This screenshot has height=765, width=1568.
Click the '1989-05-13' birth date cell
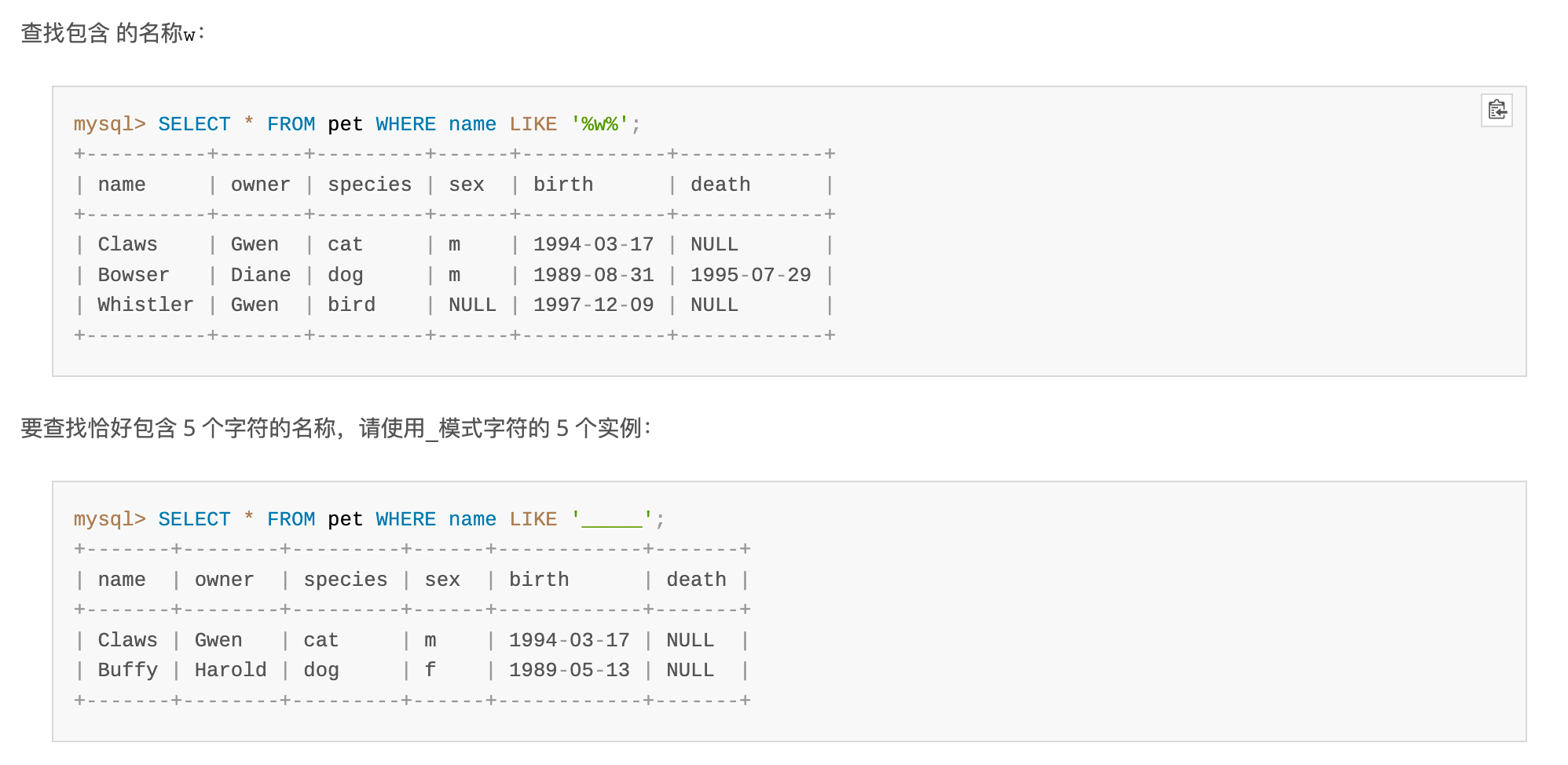569,670
